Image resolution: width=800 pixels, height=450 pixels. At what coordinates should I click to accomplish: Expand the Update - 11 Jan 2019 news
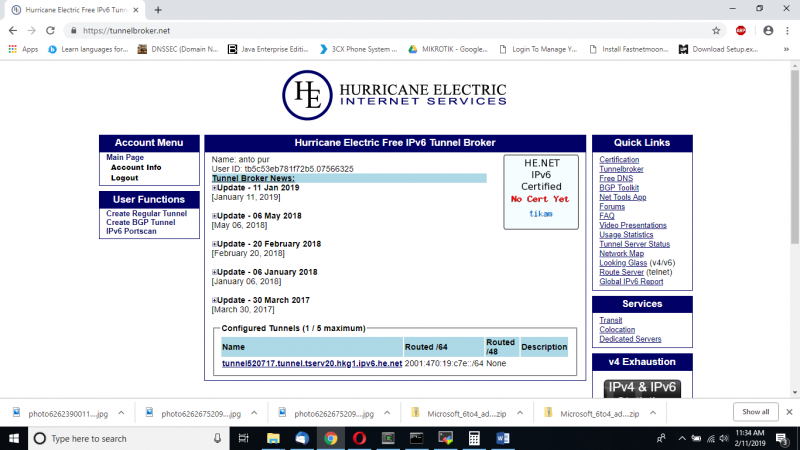pyautogui.click(x=214, y=188)
